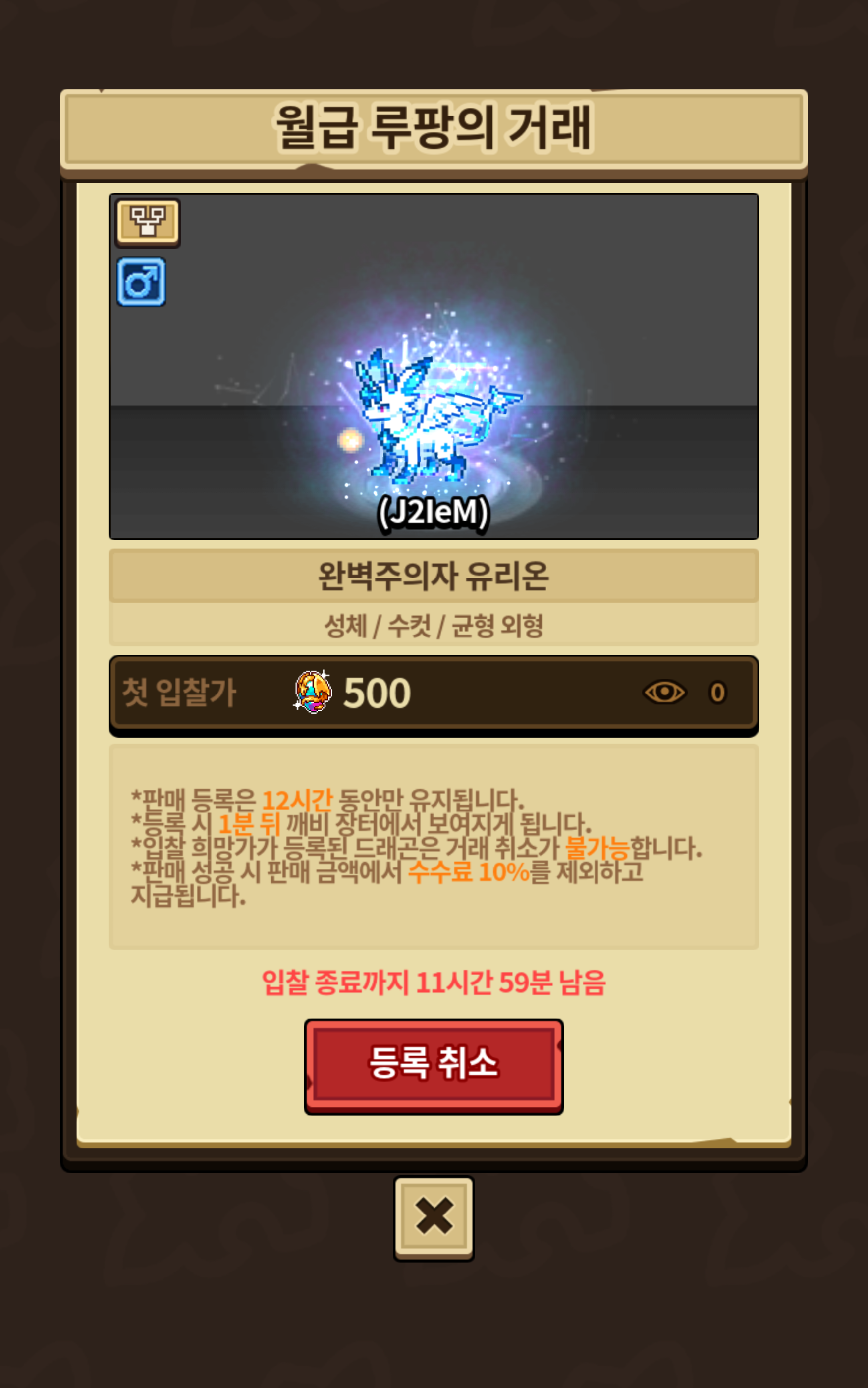Click the (J2IeM) dragon code label
868x1388 pixels.
434,512
